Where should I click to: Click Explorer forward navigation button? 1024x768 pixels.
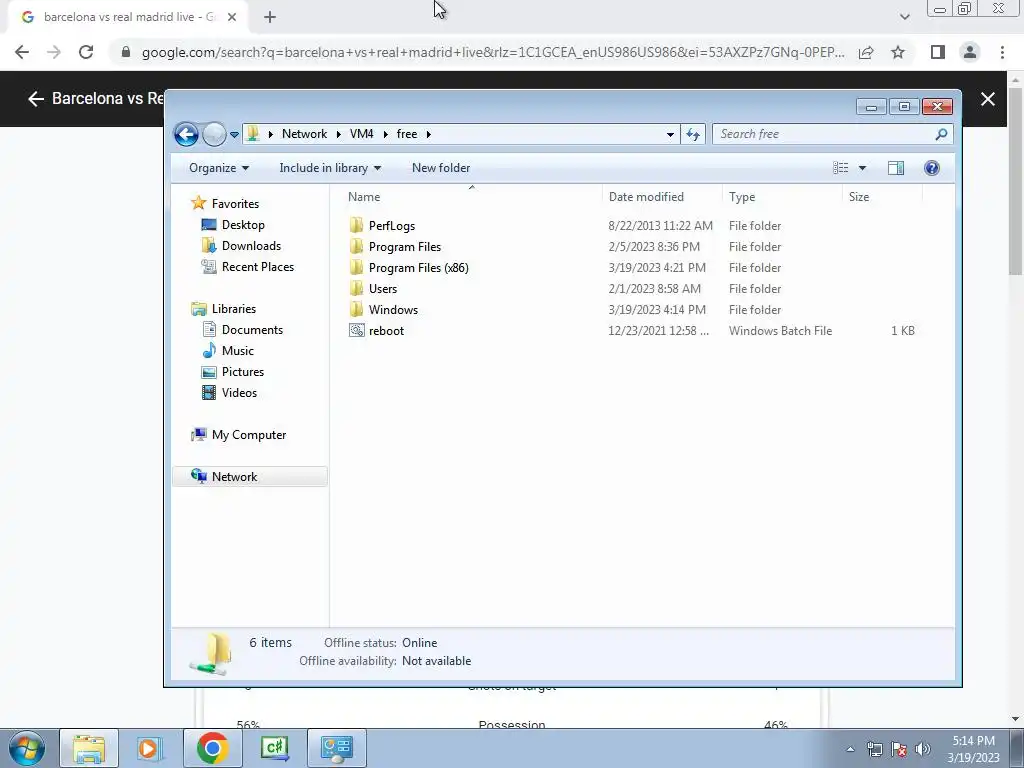tap(214, 135)
